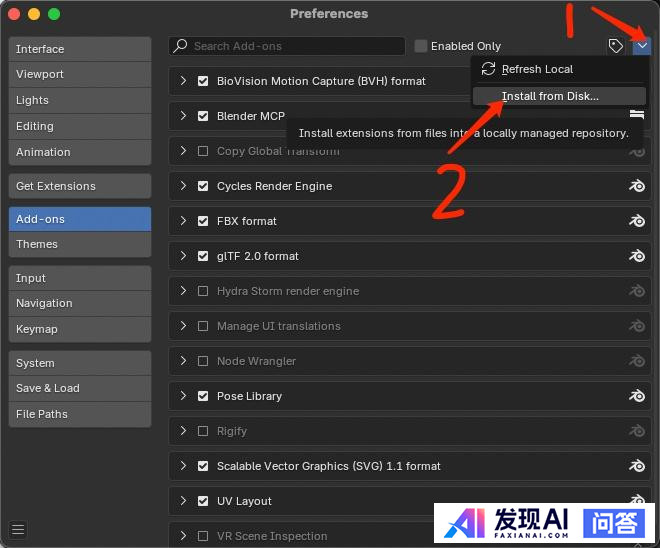Viewport: 660px width, 548px height.
Task: Collapse the add-ons settings dropdown arrow
Action: tap(642, 46)
